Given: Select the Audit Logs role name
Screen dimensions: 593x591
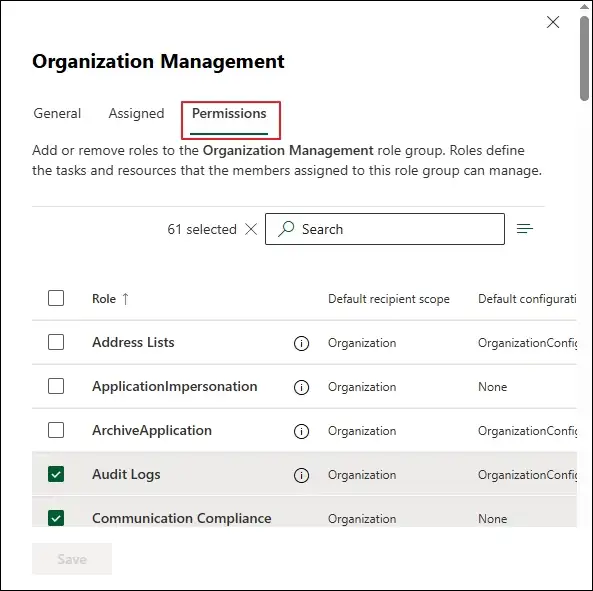Looking at the screenshot, I should click(x=126, y=475).
